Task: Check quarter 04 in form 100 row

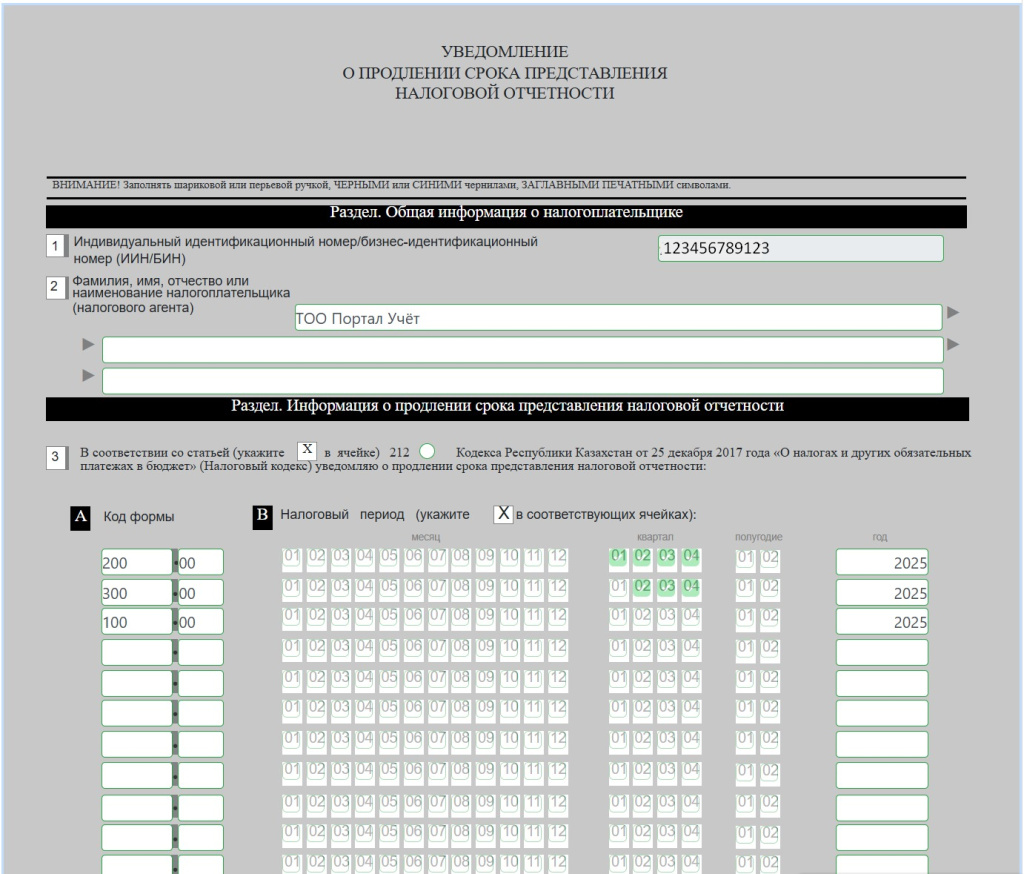Action: (x=690, y=619)
